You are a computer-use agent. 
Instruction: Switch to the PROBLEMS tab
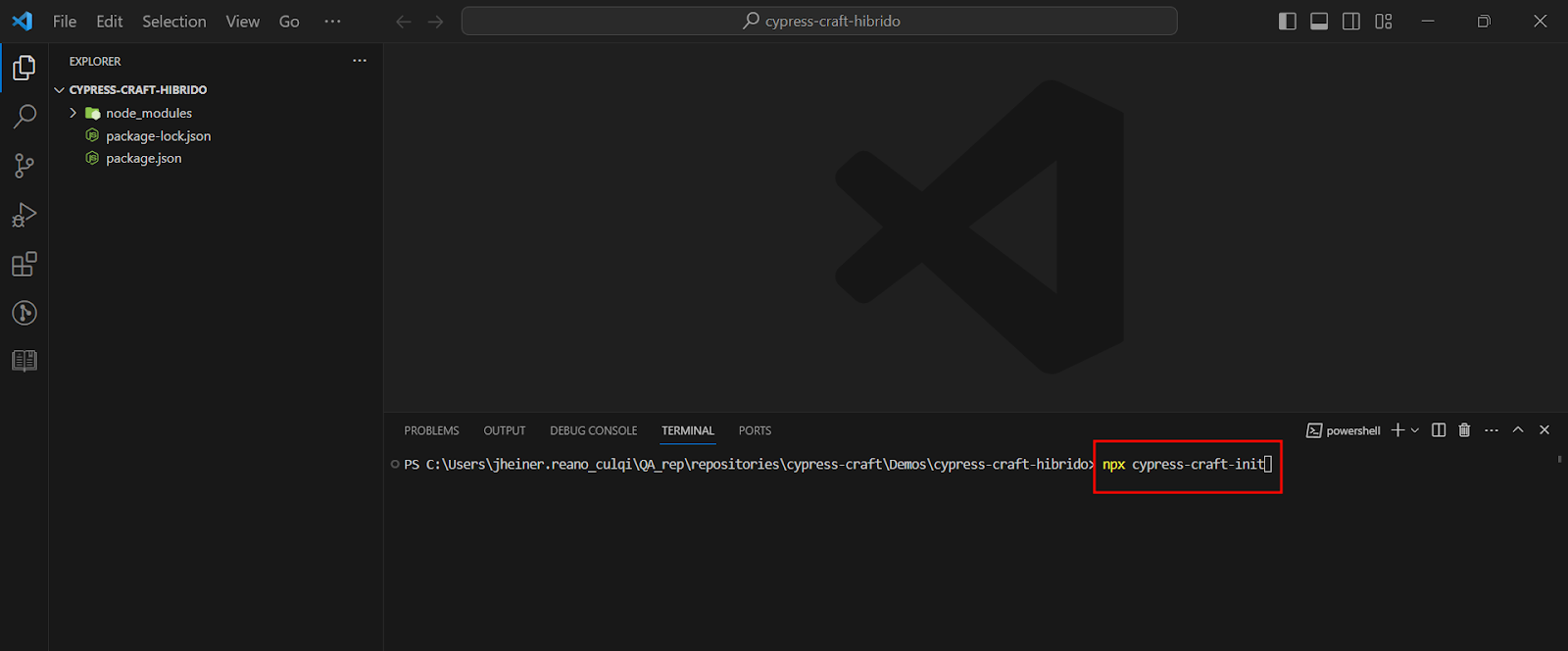click(x=431, y=430)
